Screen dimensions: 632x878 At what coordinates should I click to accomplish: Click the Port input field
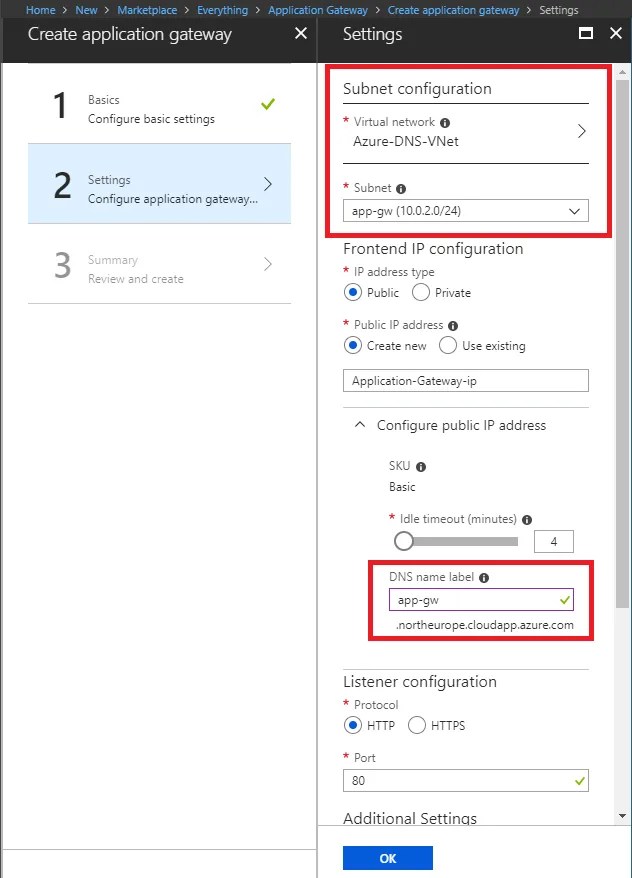point(466,781)
